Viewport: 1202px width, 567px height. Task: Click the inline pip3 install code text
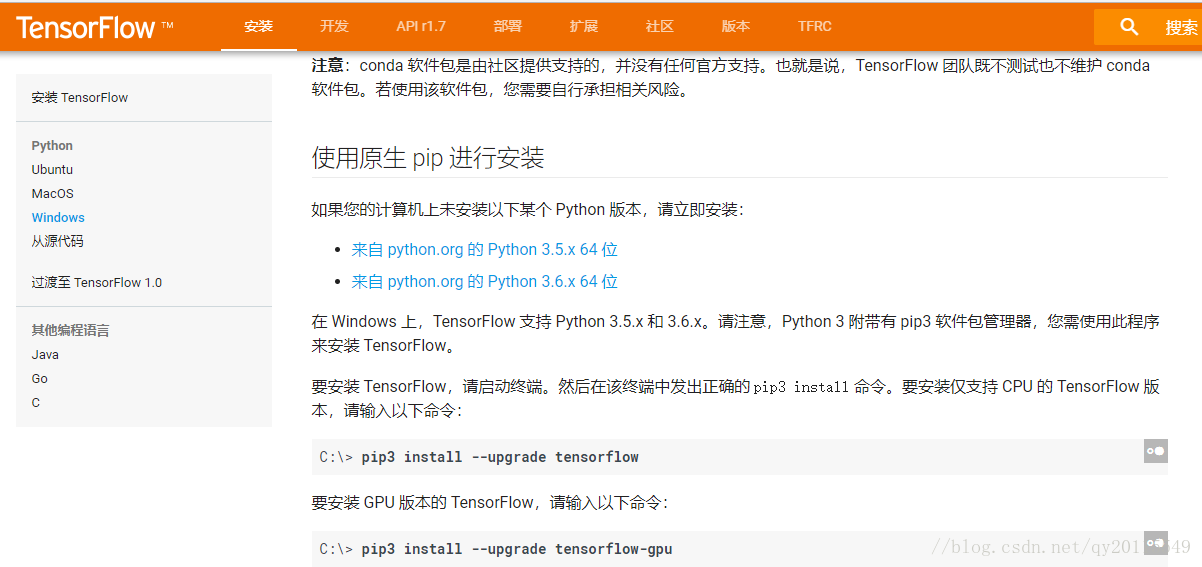pos(801,387)
